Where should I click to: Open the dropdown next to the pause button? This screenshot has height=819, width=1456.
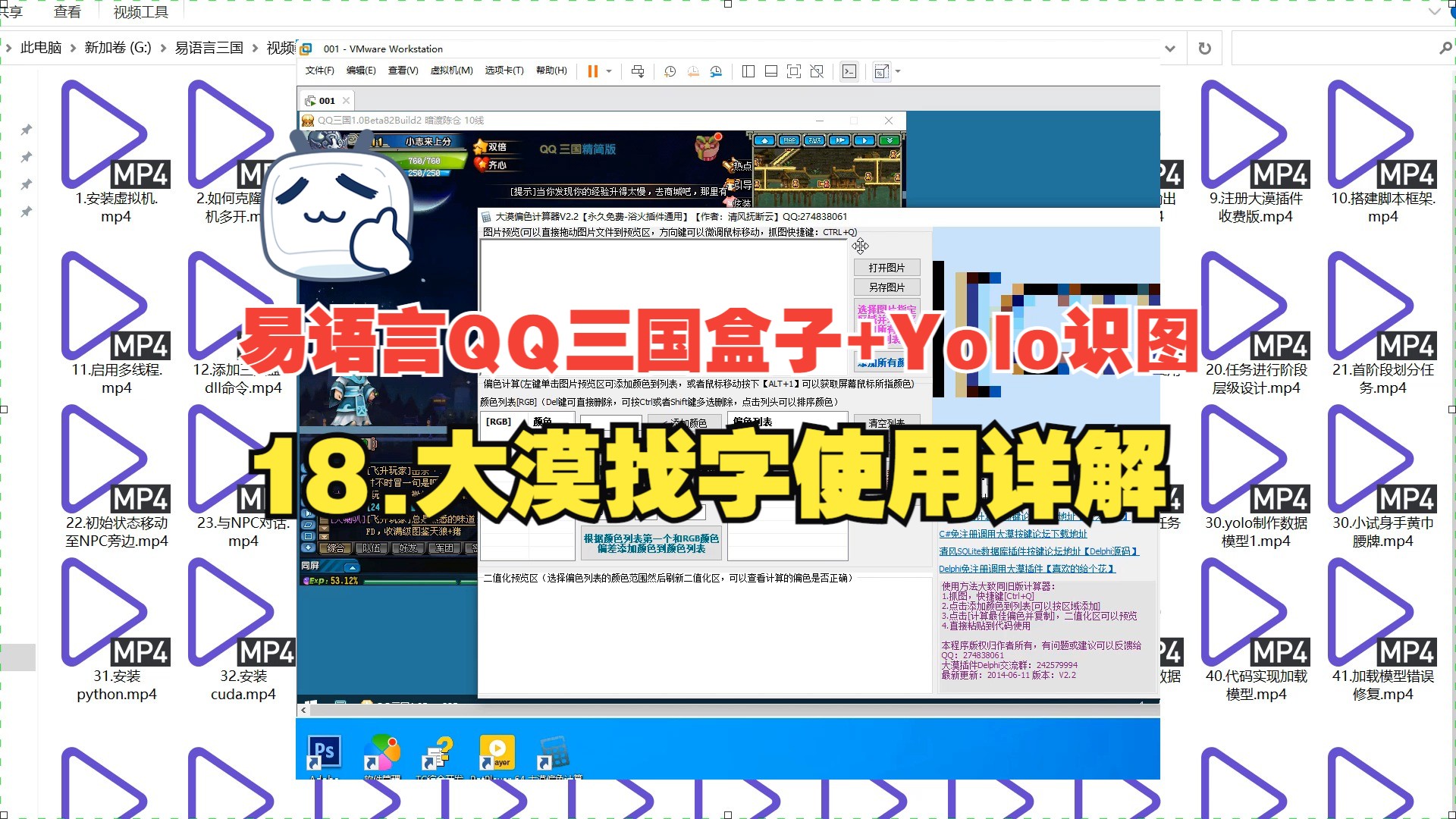[x=609, y=71]
